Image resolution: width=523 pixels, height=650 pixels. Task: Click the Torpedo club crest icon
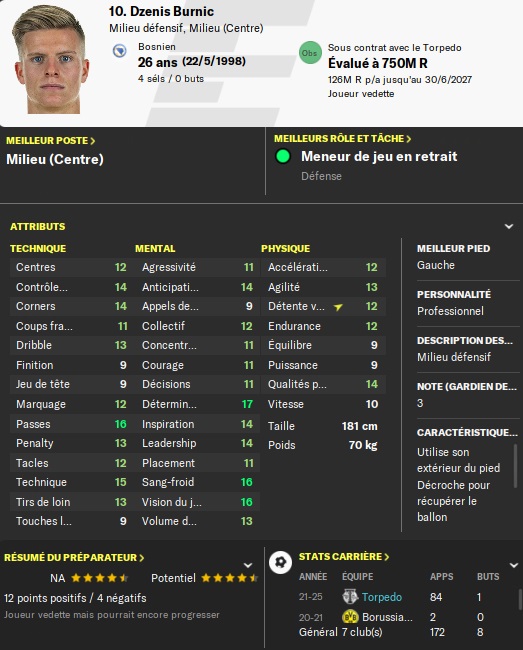click(x=350, y=597)
